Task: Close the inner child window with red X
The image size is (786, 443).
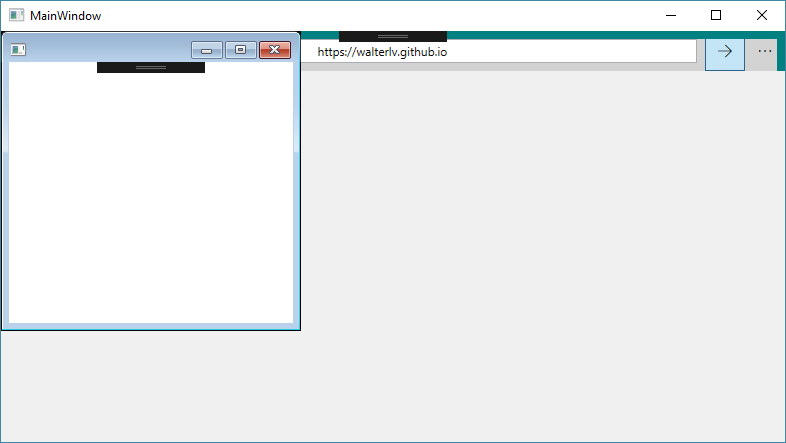Action: coord(275,50)
